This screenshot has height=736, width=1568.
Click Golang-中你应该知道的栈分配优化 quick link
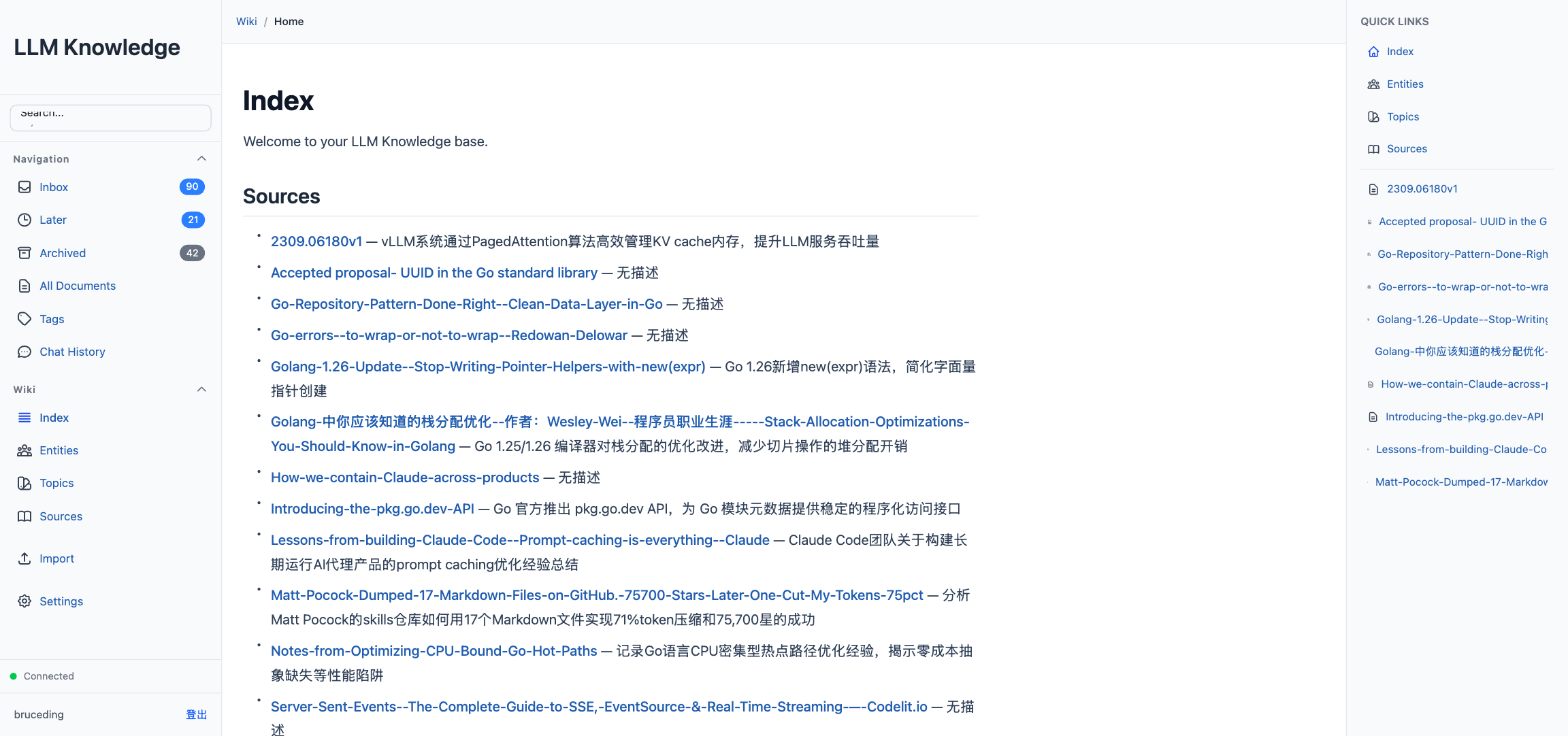[x=1461, y=352]
